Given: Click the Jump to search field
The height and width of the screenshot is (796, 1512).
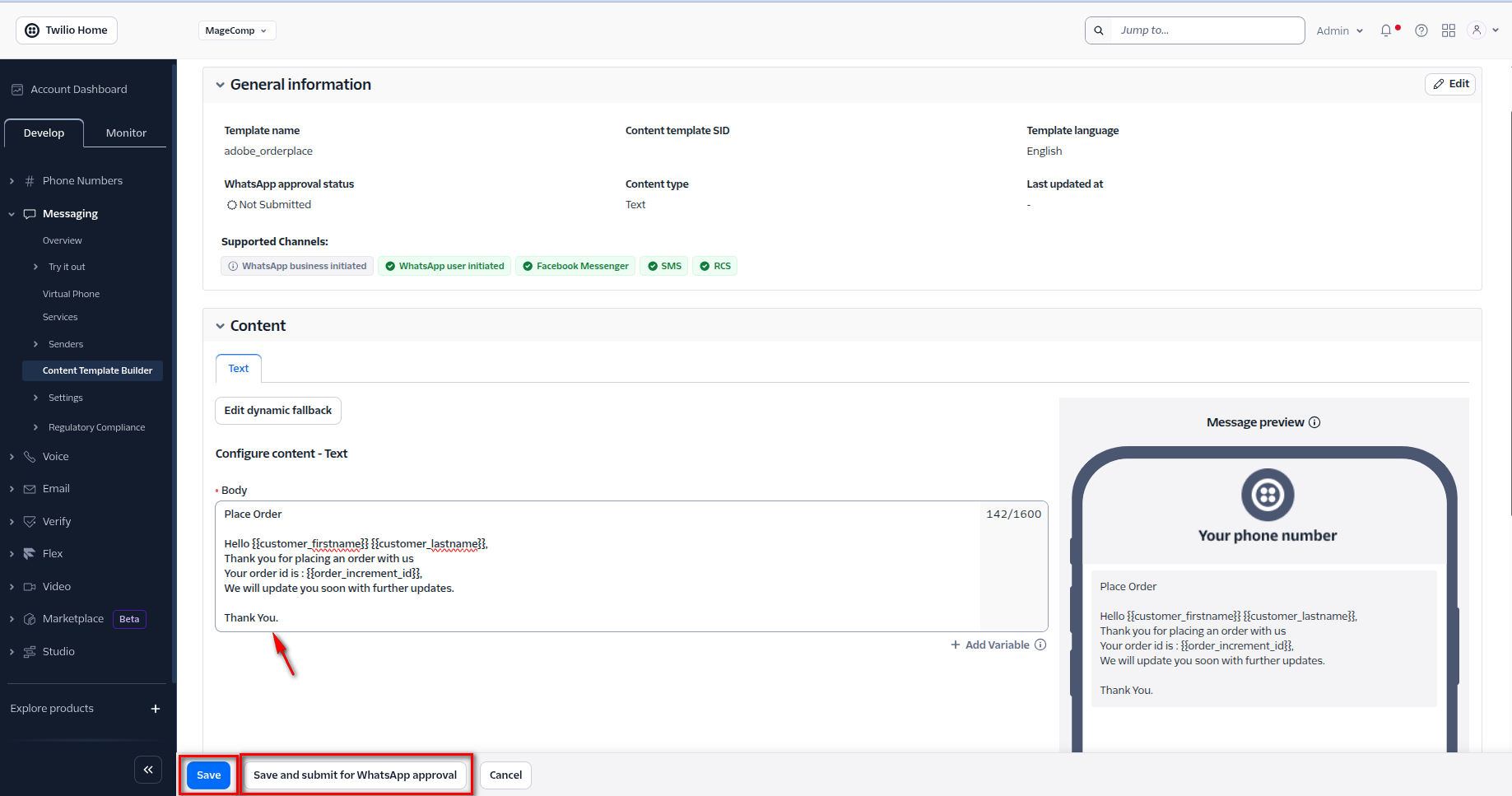Looking at the screenshot, I should click(1207, 30).
